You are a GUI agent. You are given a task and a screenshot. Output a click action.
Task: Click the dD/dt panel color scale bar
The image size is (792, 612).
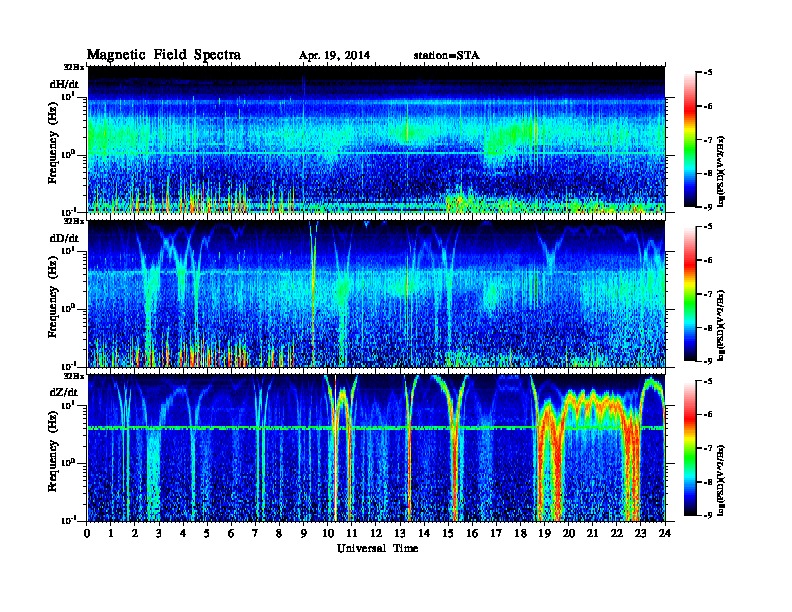(690, 293)
